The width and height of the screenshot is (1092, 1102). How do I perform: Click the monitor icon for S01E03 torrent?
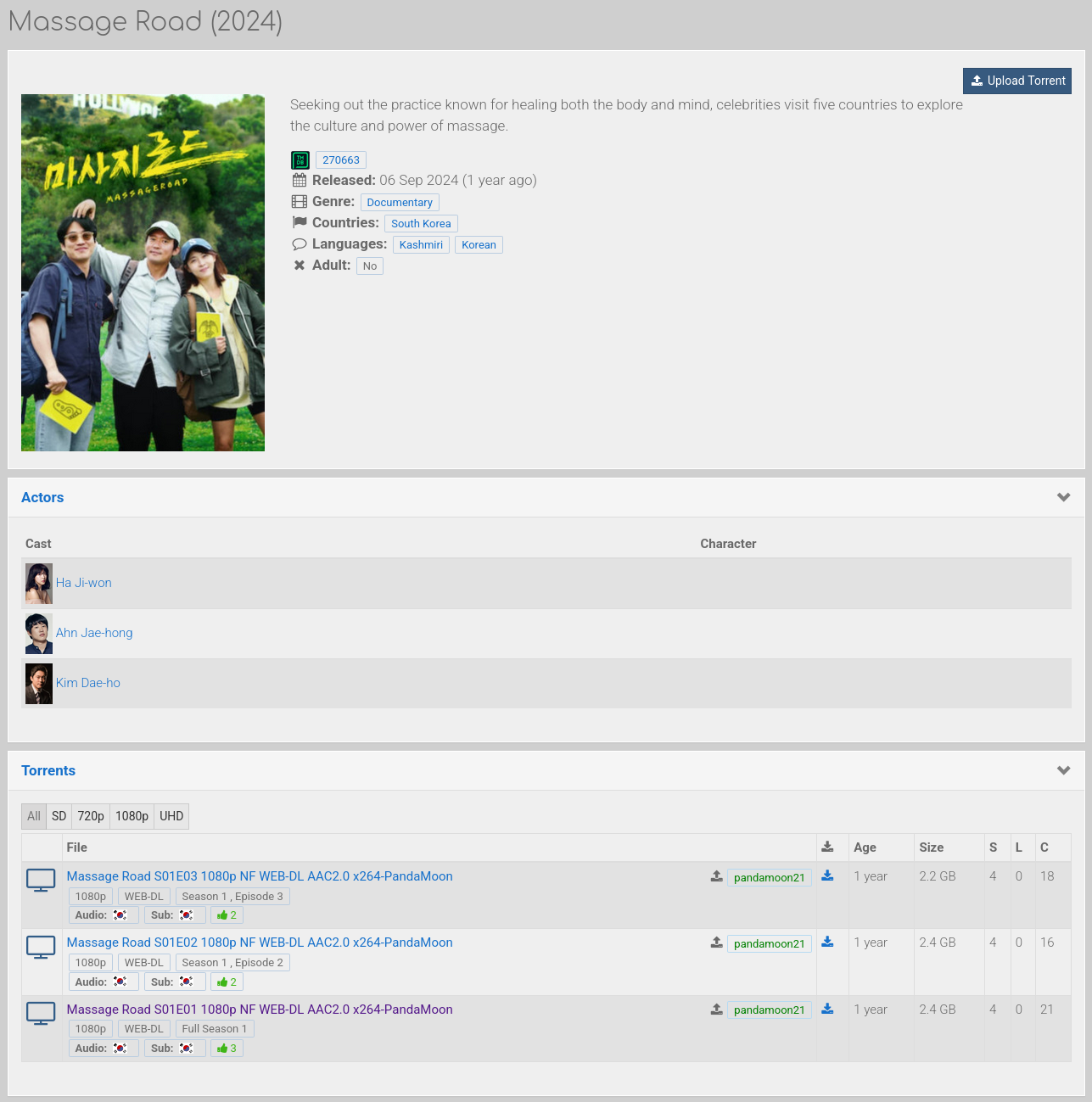pyautogui.click(x=41, y=881)
